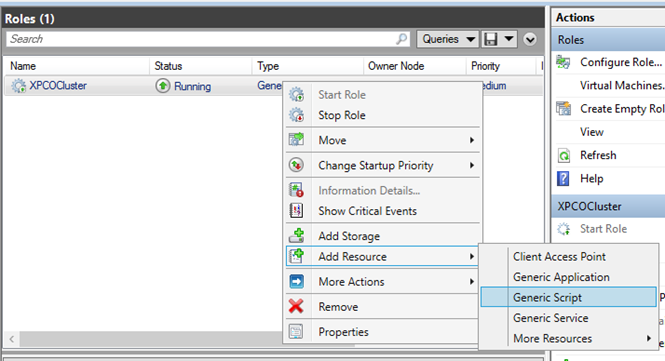665x361 pixels.
Task: Click the More Actions blue arrow icon
Action: (x=296, y=281)
